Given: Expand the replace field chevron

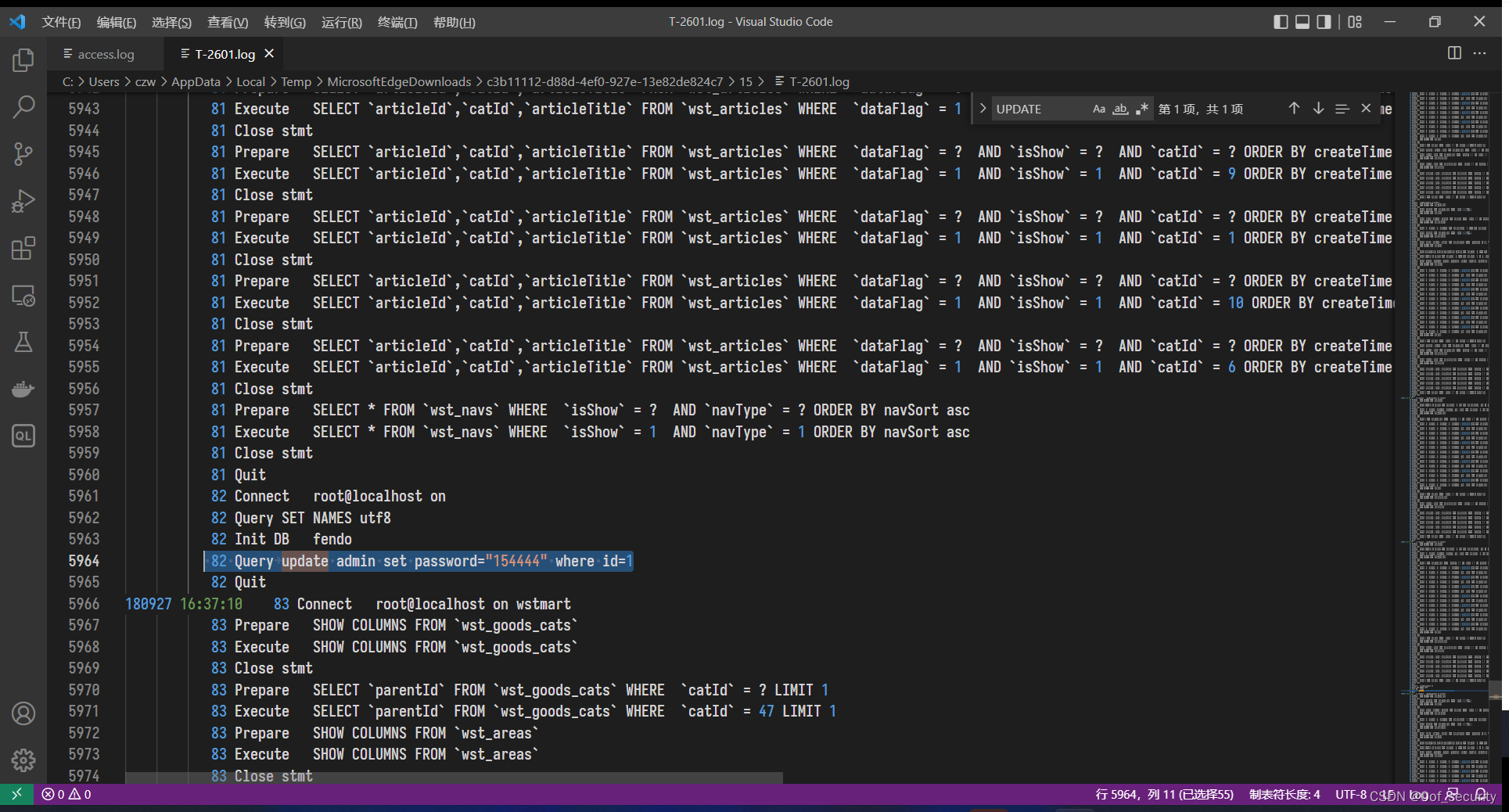Looking at the screenshot, I should point(983,109).
